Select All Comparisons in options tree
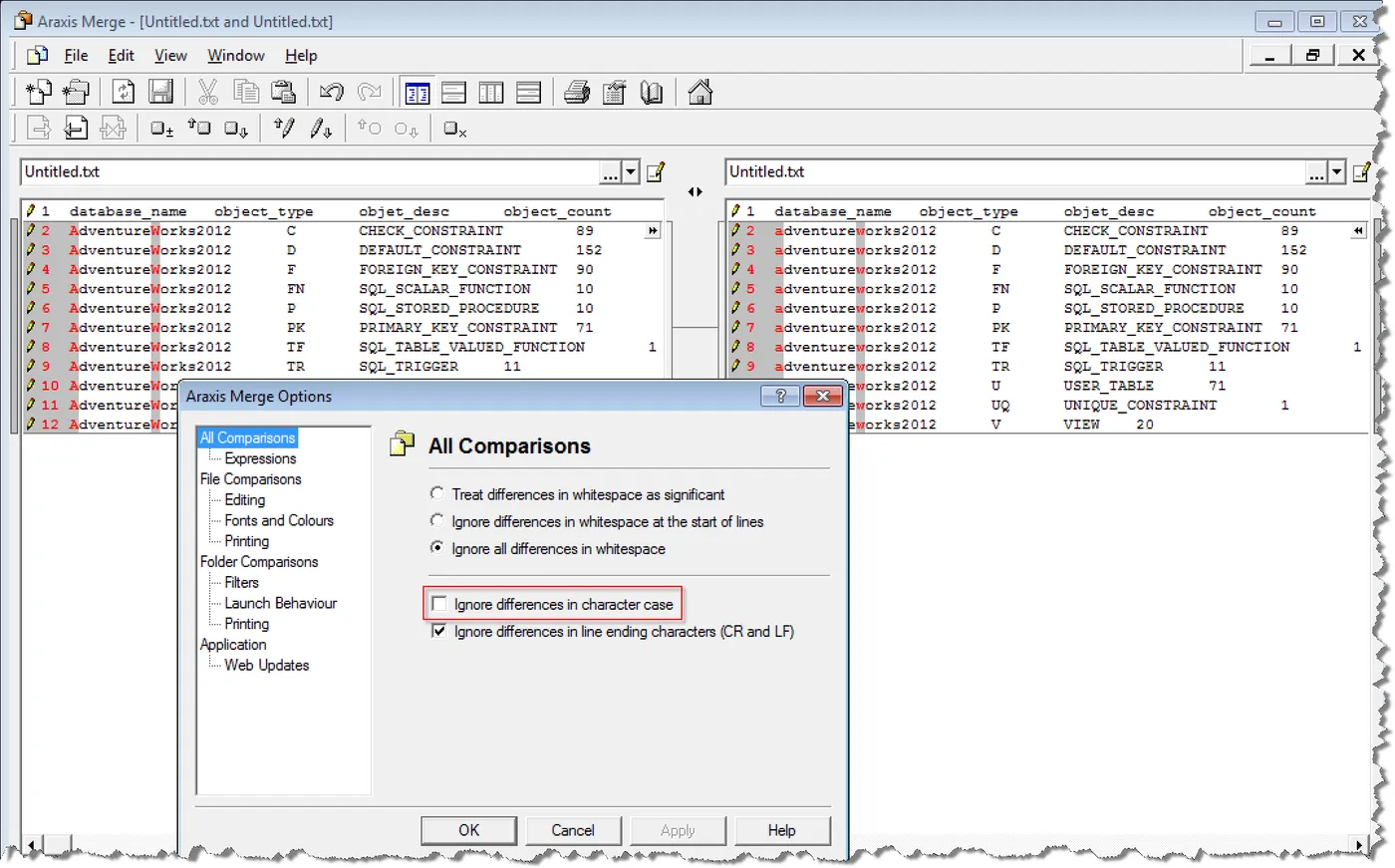The height and width of the screenshot is (868, 1395). click(247, 437)
